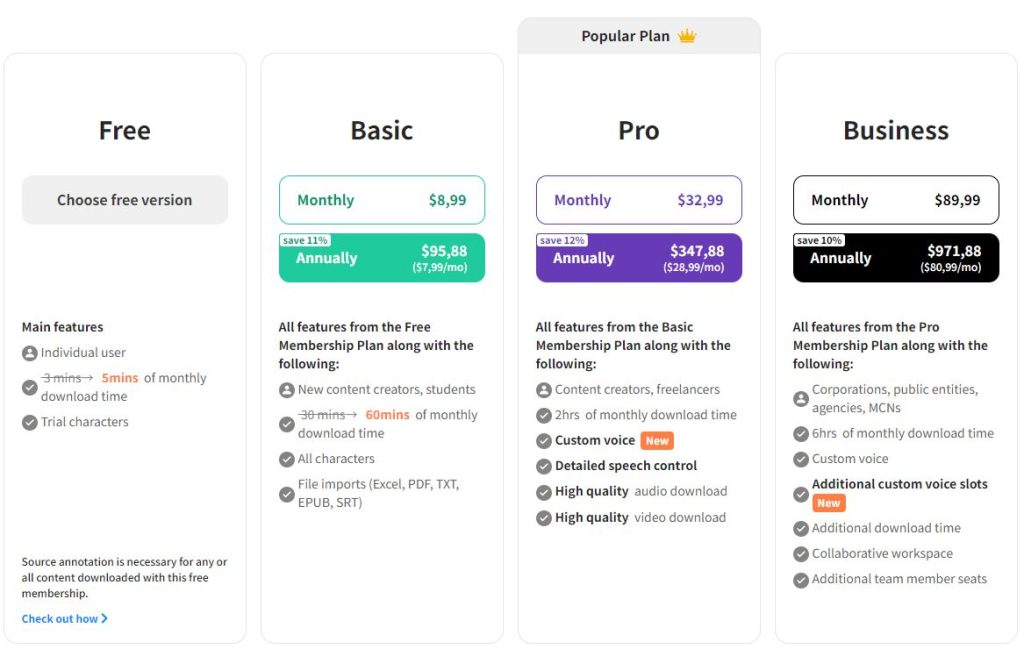The width and height of the screenshot is (1024, 649).
Task: Click the checkmark beside Additional team member seats
Action: pos(802,579)
